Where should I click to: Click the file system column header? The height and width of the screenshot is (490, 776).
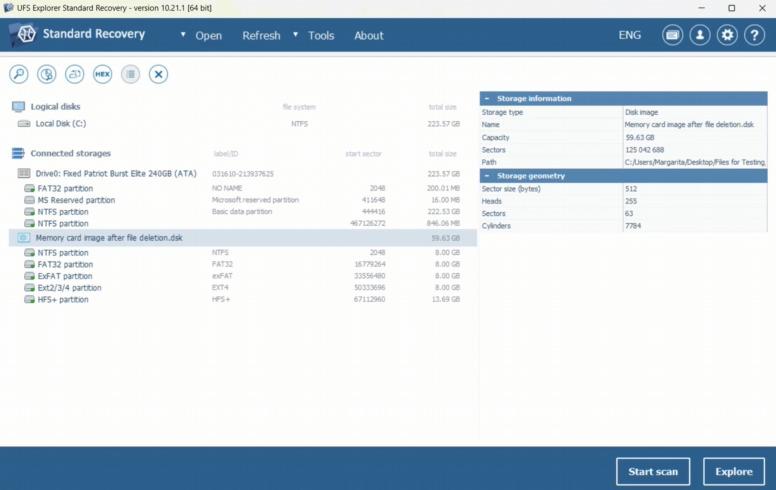[299, 107]
